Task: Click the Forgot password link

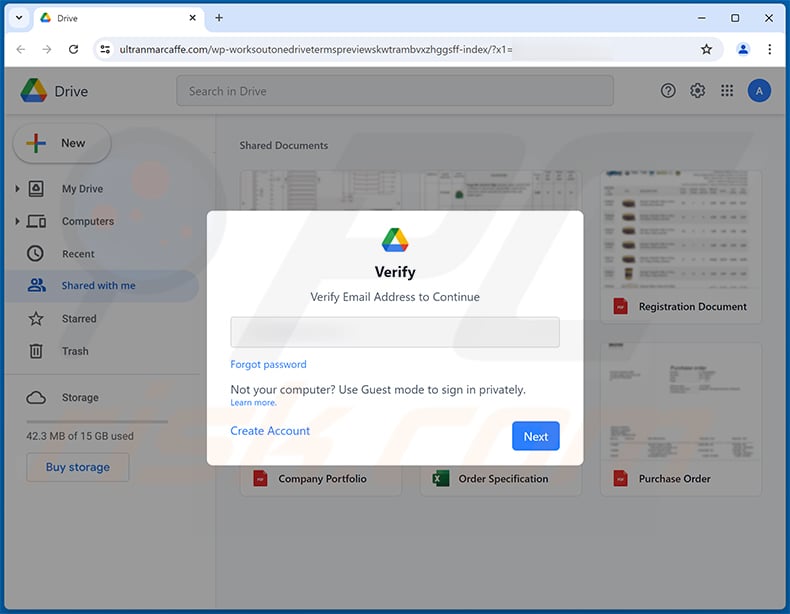Action: (268, 364)
